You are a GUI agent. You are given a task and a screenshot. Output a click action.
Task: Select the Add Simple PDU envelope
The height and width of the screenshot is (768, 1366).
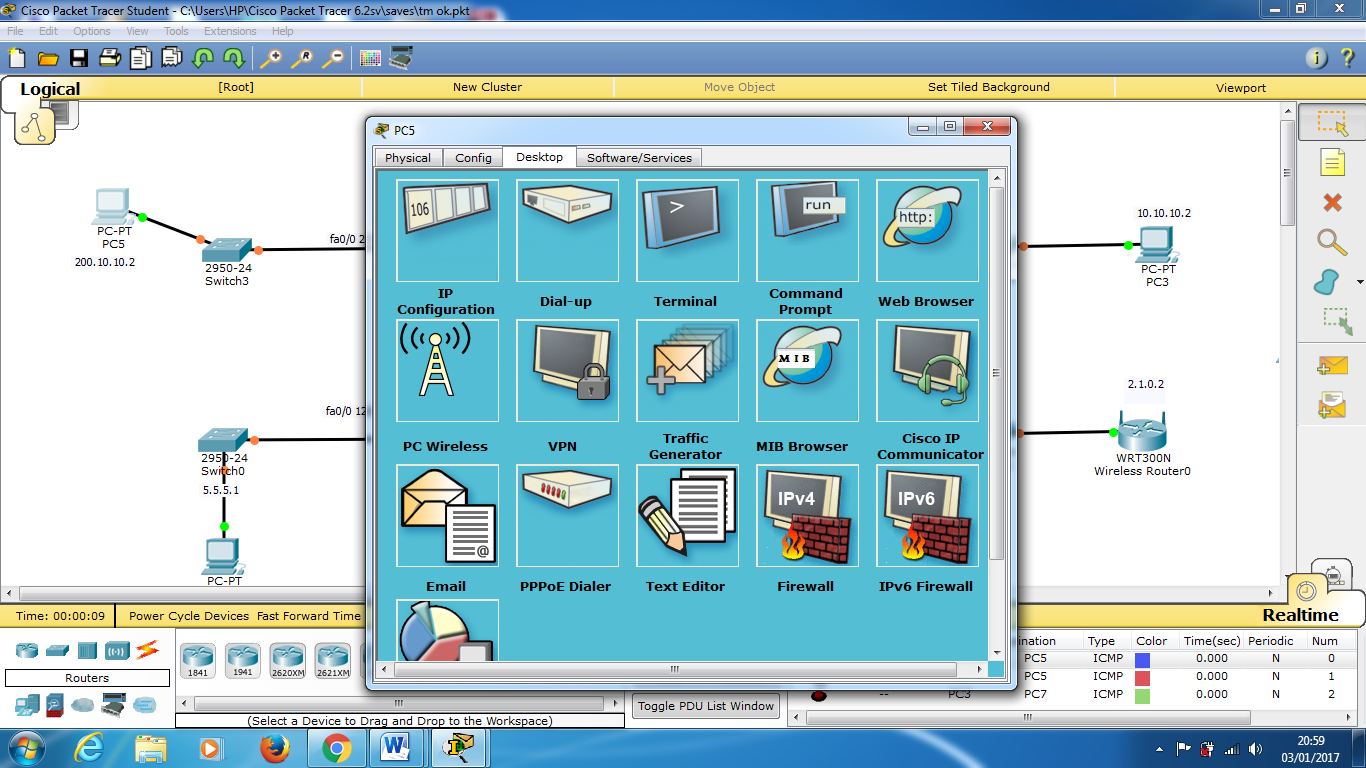point(1332,365)
